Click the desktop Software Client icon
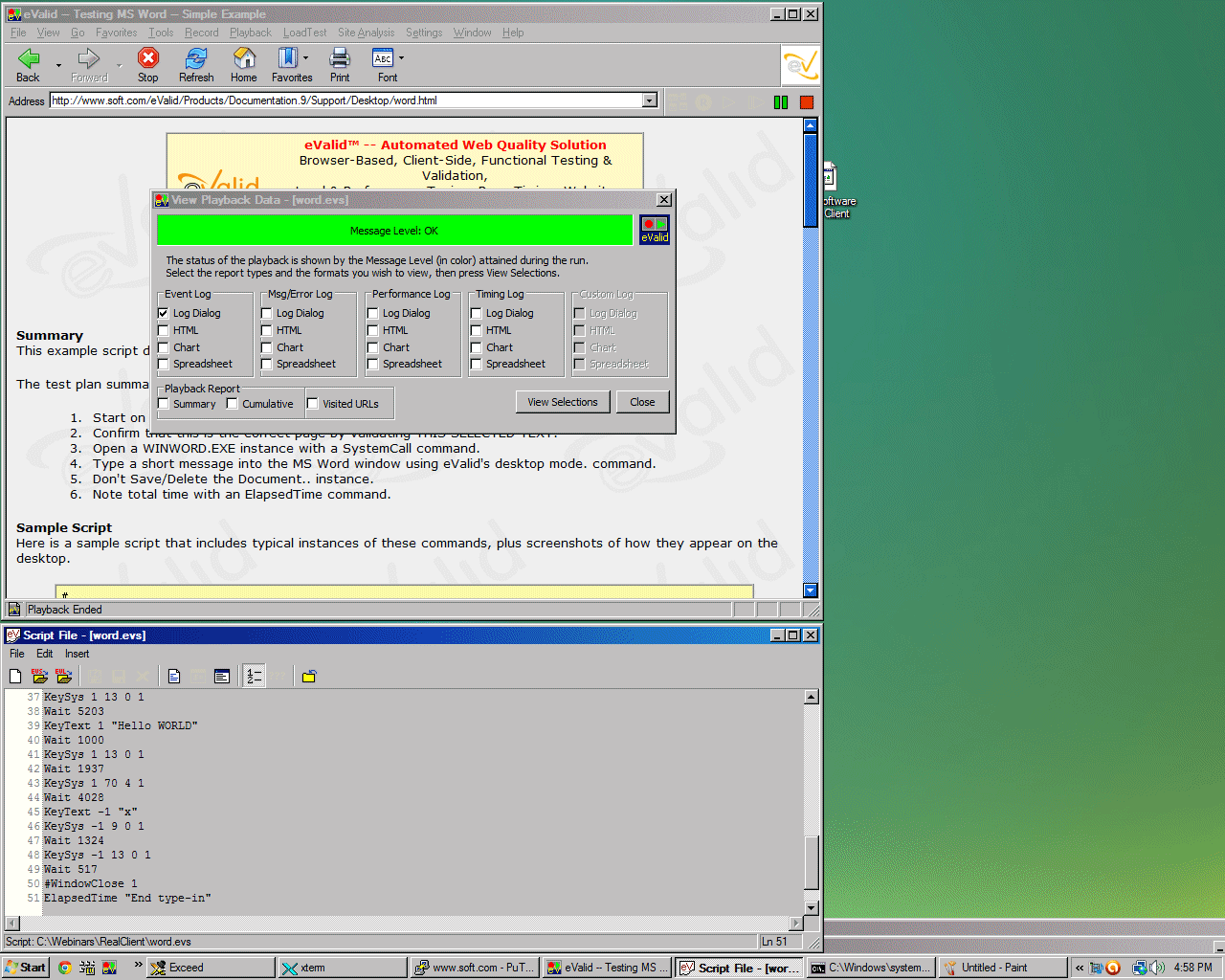This screenshot has height=980, width=1225. tap(835, 191)
